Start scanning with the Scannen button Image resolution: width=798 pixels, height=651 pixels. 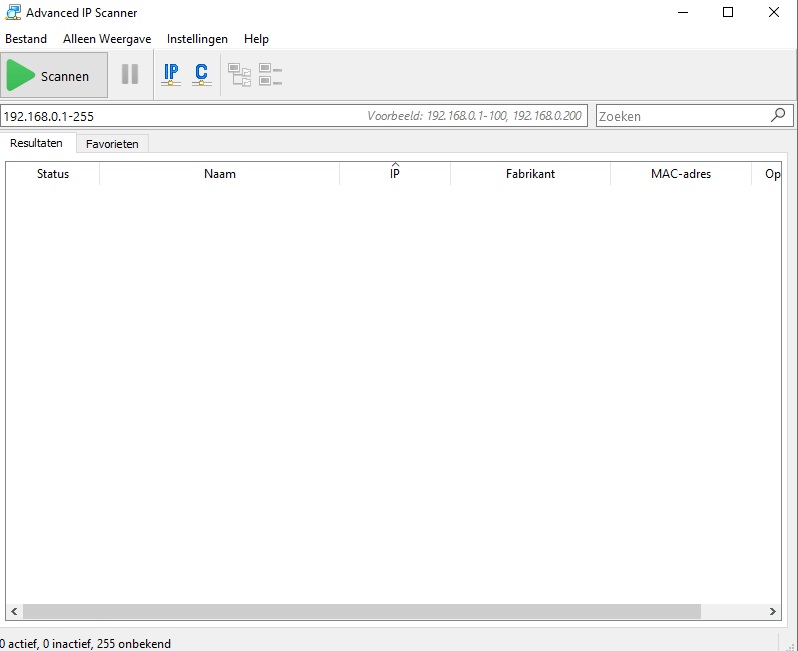(54, 75)
